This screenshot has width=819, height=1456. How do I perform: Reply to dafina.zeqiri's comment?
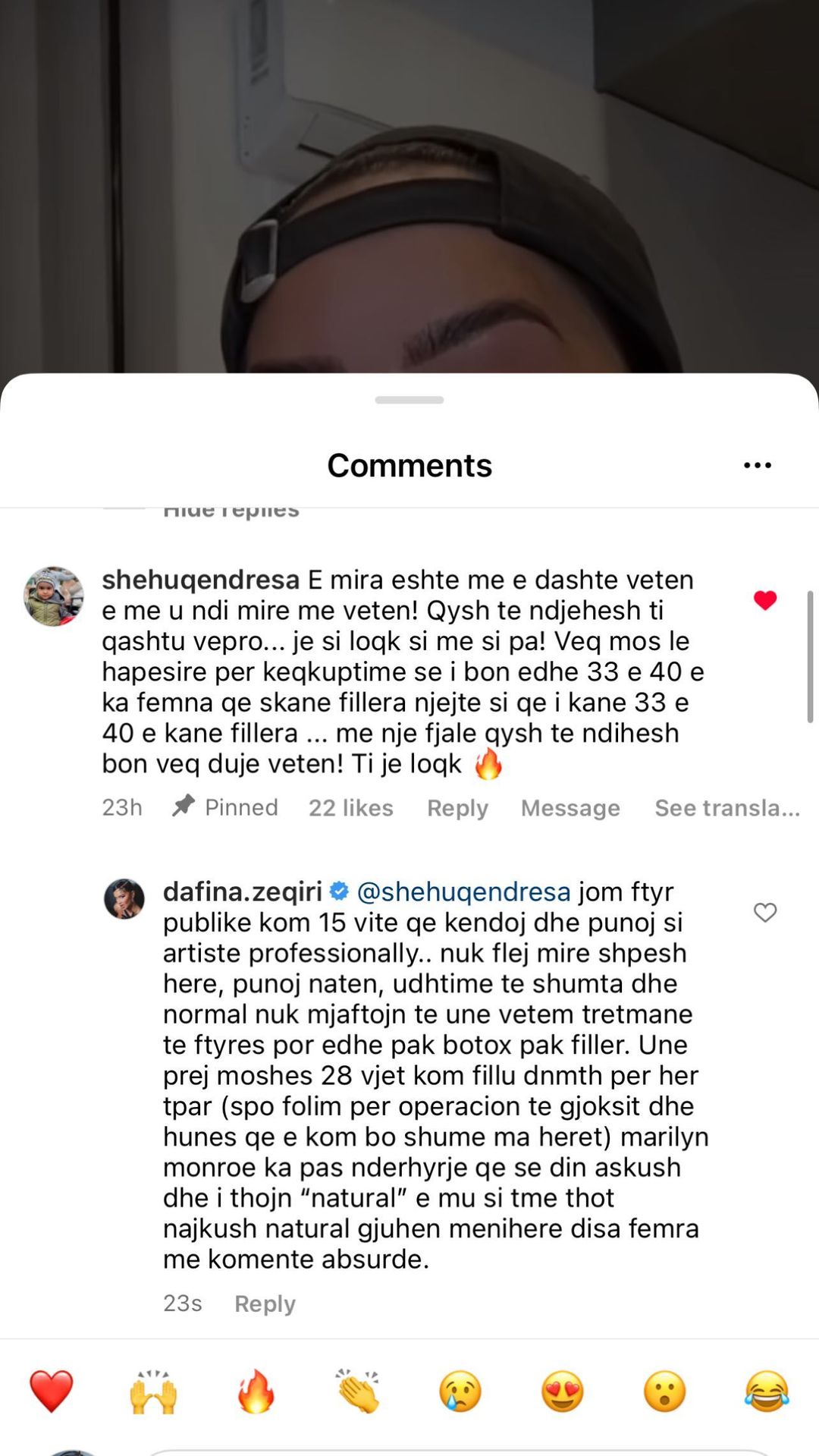pos(265,1303)
